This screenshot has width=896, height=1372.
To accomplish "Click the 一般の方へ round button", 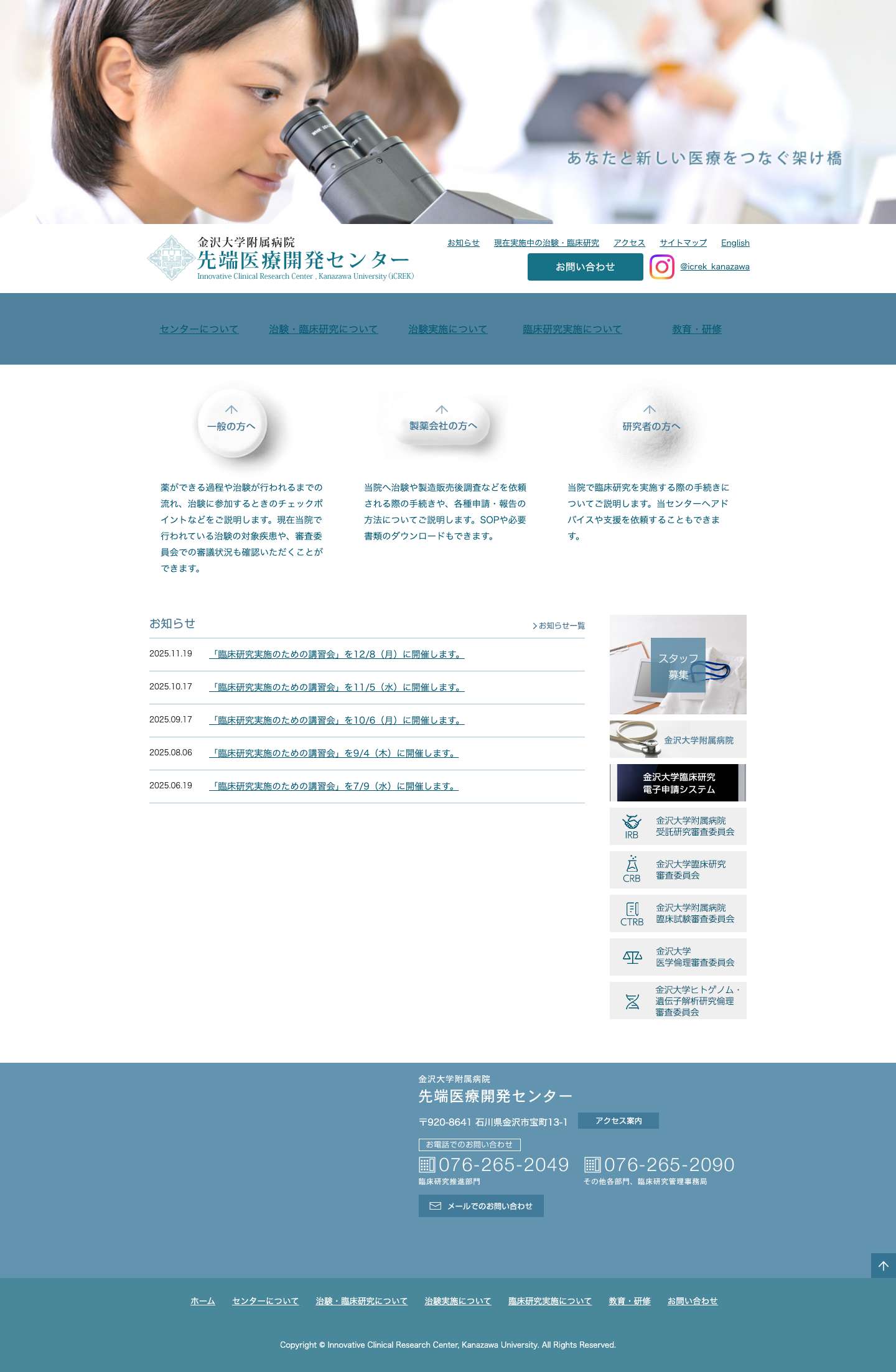I will pyautogui.click(x=232, y=423).
